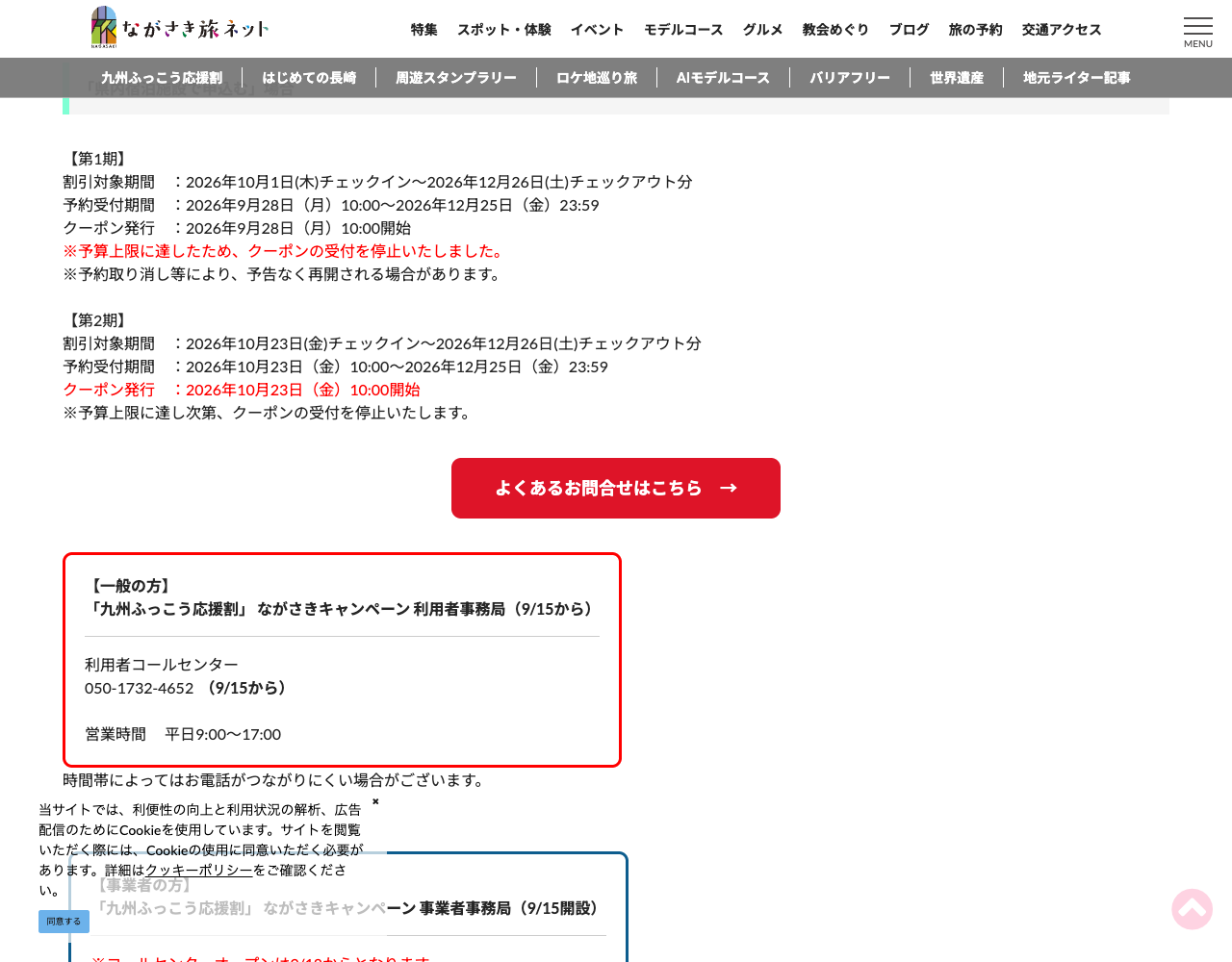The image size is (1232, 962).
Task: Select the バリアフリー link
Action: 850,78
